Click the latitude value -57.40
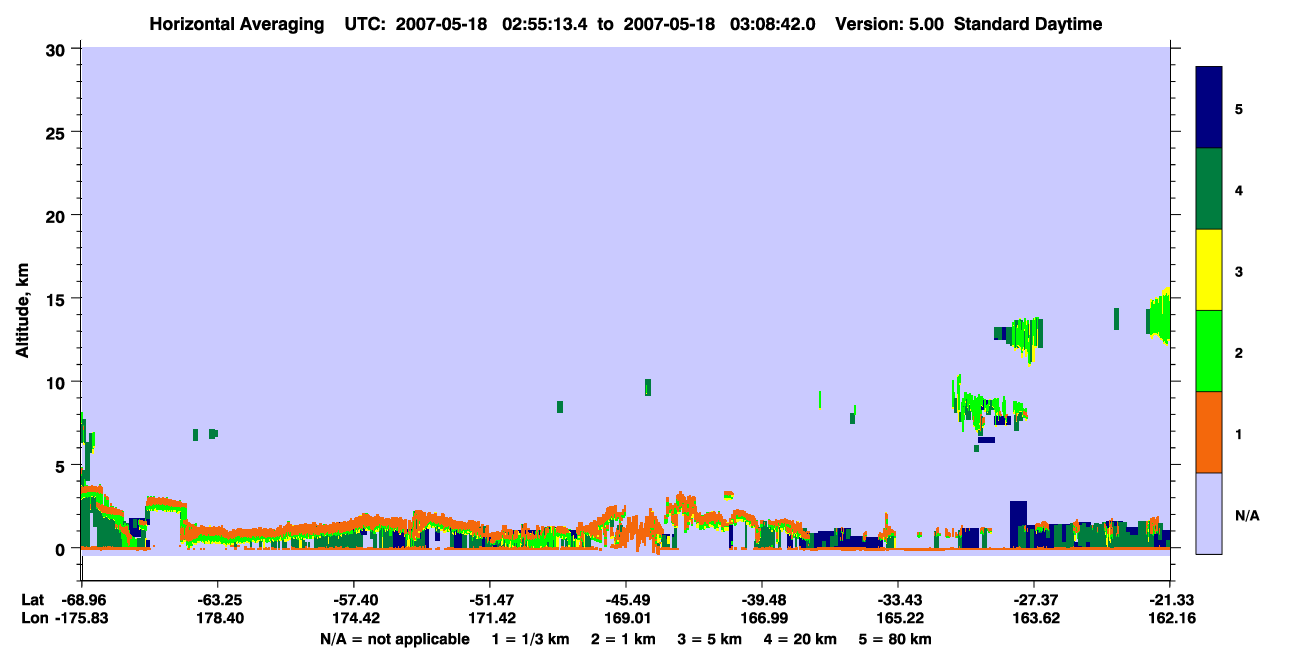 [353, 600]
